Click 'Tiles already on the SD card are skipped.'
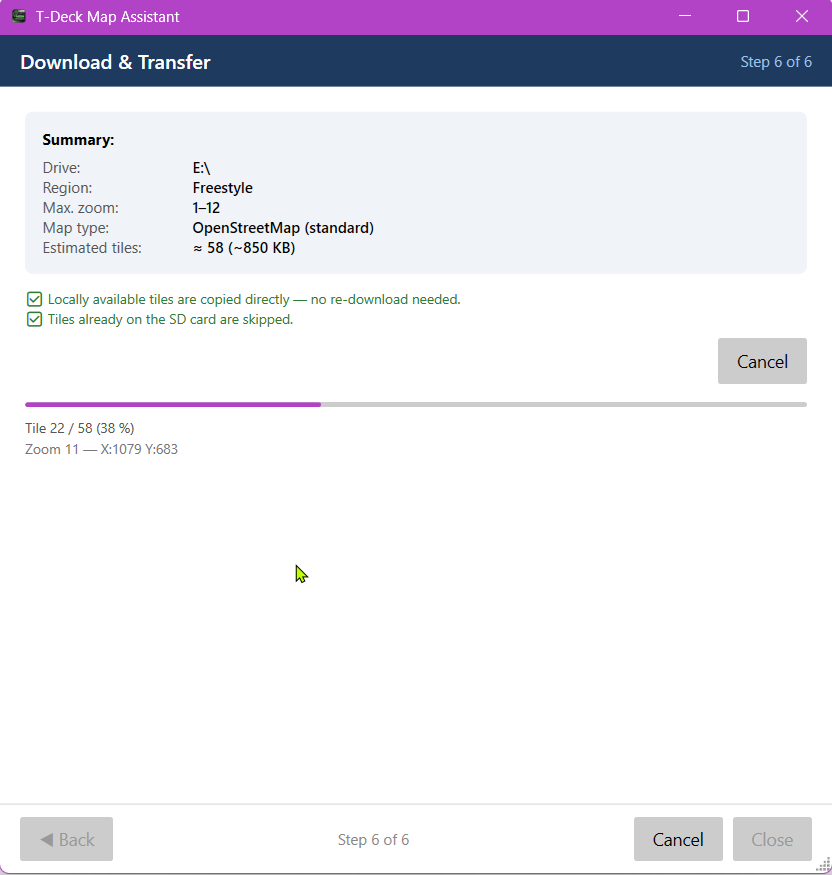832x875 pixels. 170,320
